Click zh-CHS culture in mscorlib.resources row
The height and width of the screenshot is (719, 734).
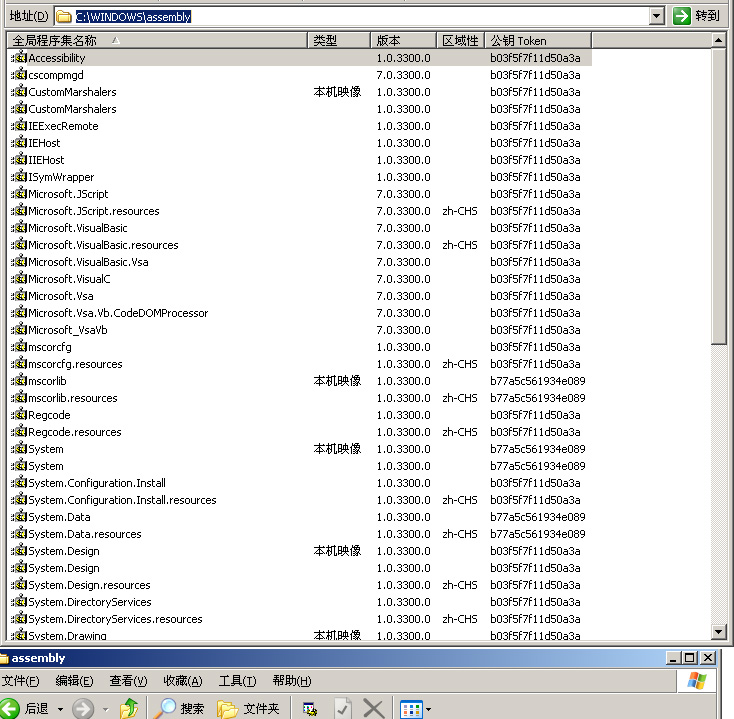(x=460, y=398)
